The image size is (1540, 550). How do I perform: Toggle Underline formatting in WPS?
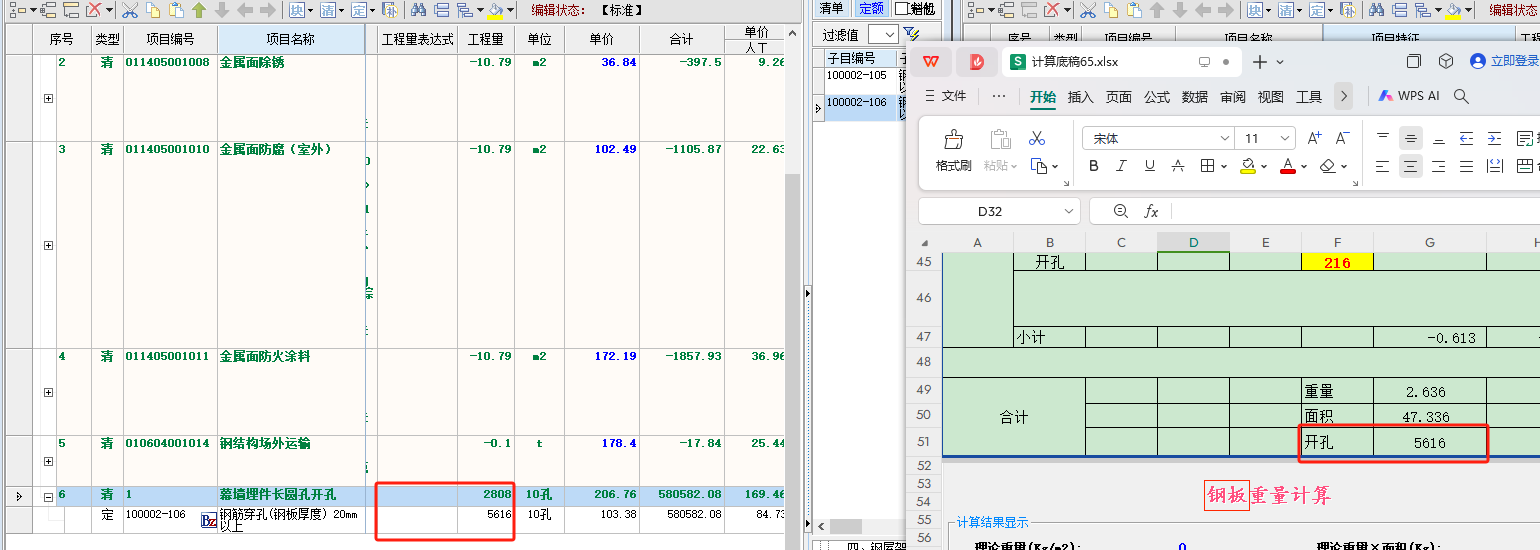(1149, 166)
